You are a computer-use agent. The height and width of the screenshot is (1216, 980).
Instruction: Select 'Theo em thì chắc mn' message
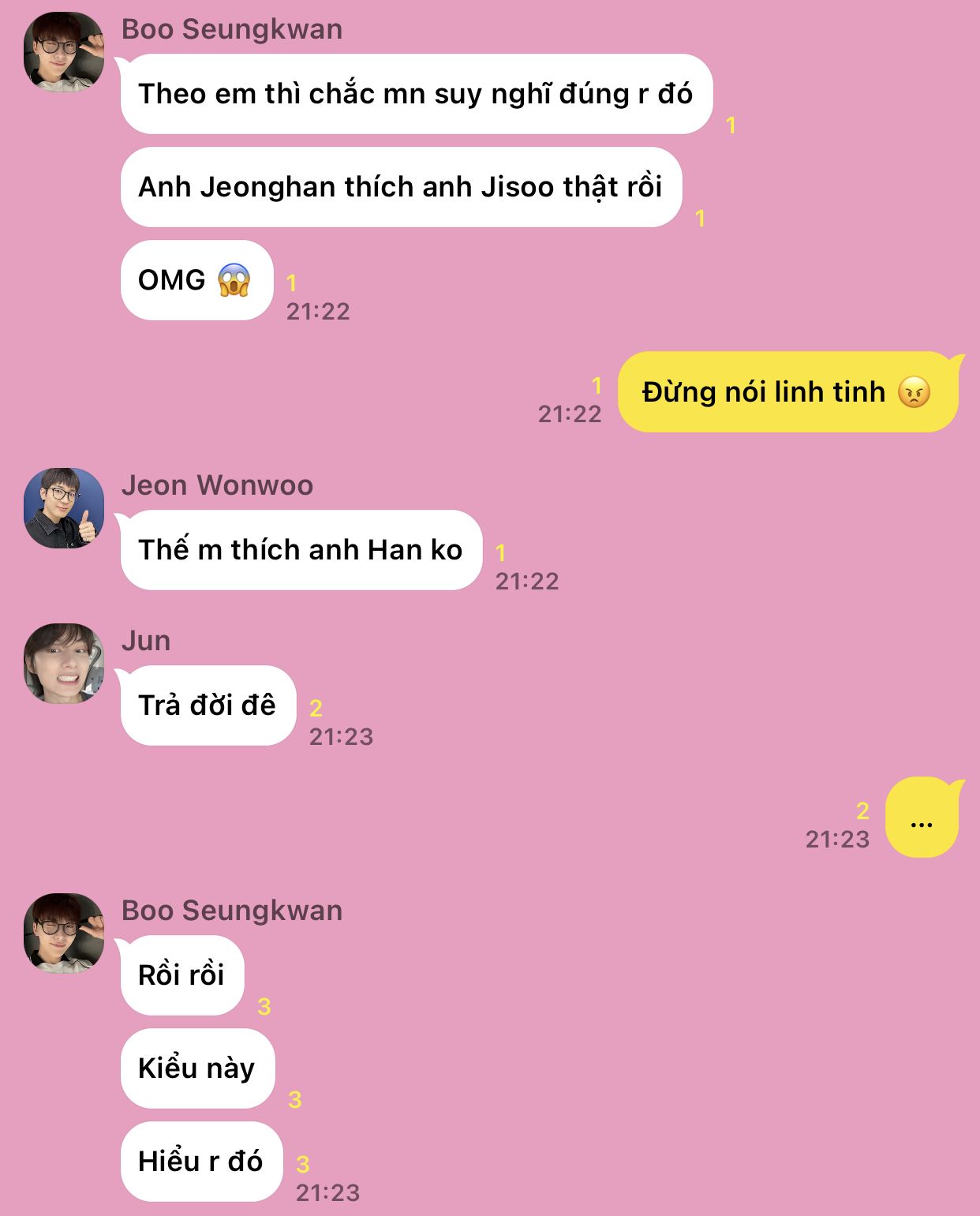click(x=416, y=94)
